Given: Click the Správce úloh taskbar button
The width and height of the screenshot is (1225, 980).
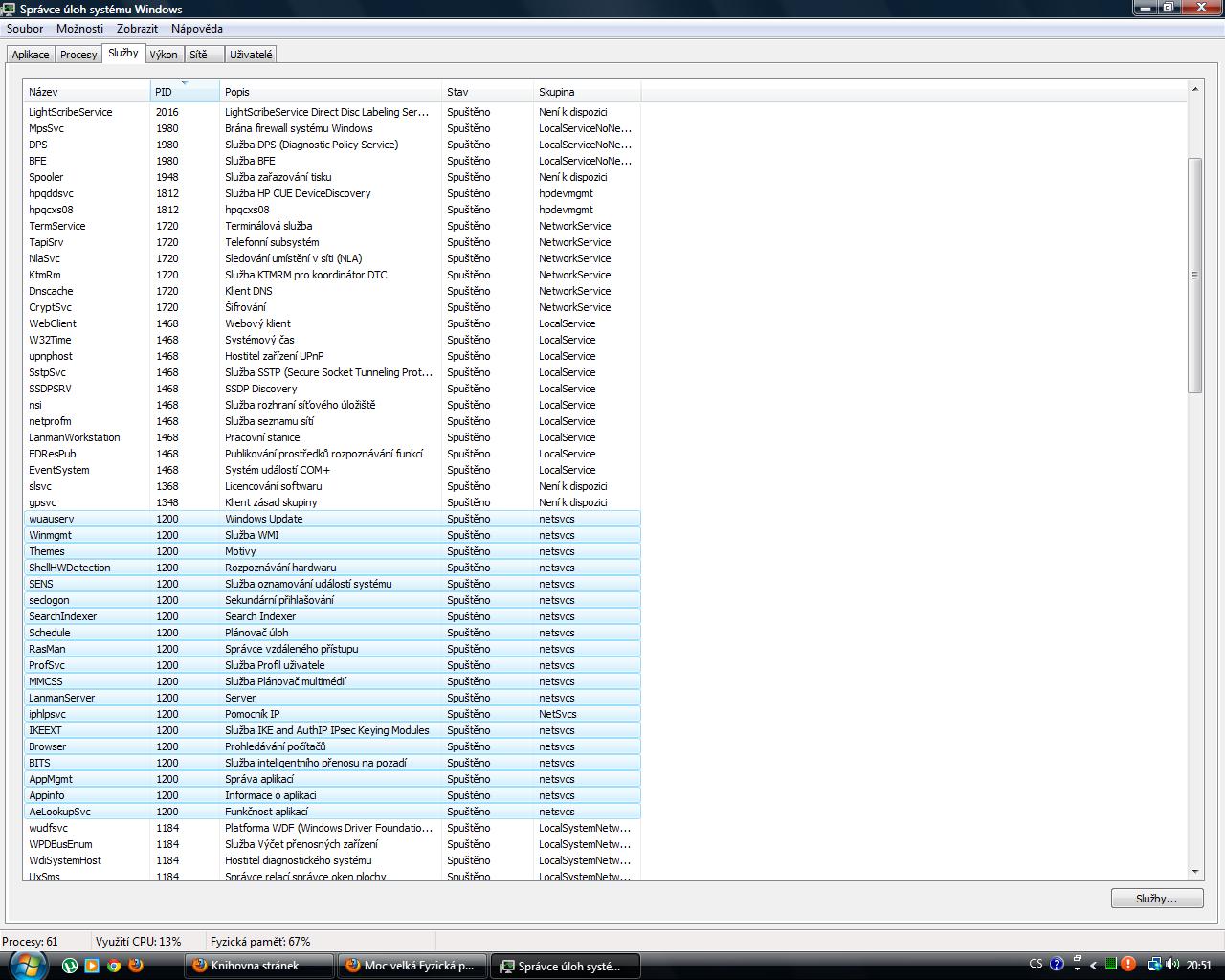Looking at the screenshot, I should tap(566, 966).
